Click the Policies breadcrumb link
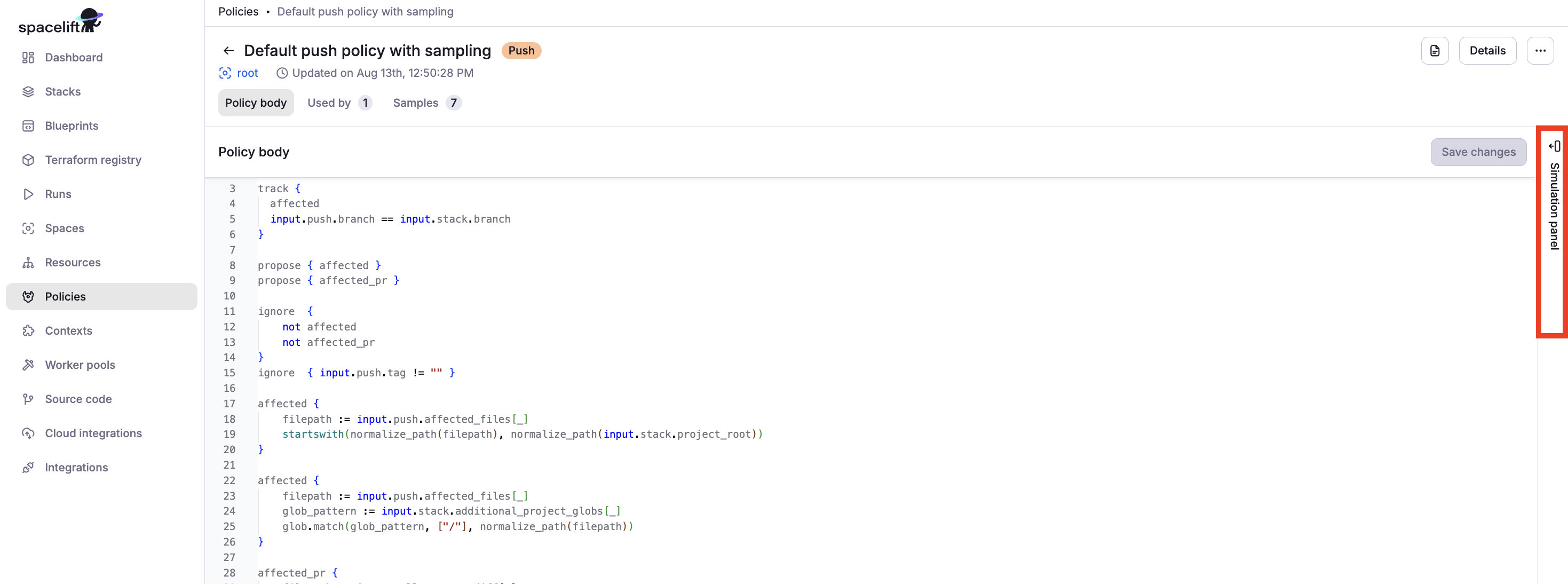 (238, 12)
